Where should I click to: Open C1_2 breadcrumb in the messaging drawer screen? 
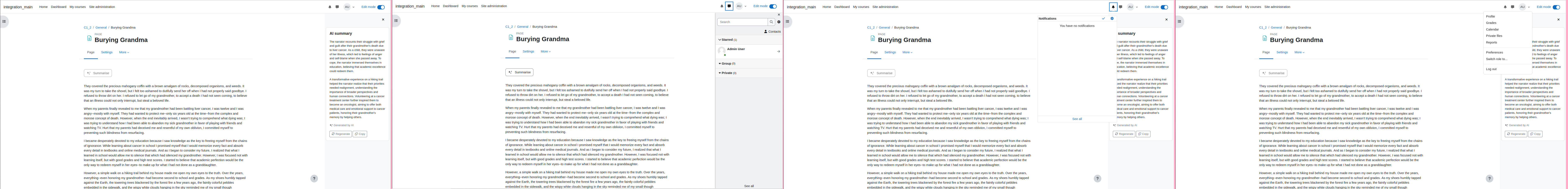pyautogui.click(x=509, y=27)
